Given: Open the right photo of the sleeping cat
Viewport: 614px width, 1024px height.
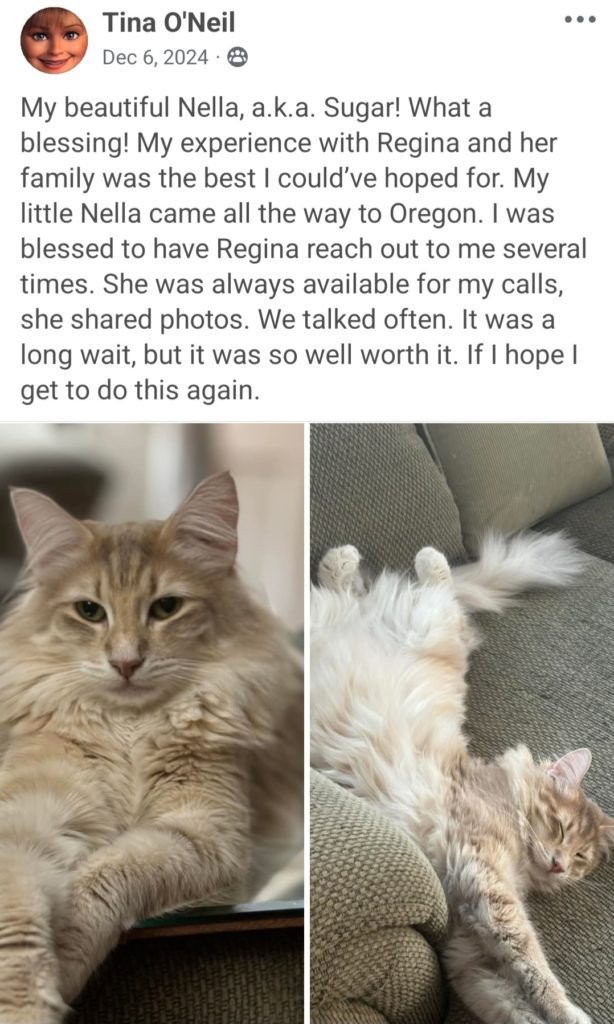Looking at the screenshot, I should pos(462,723).
